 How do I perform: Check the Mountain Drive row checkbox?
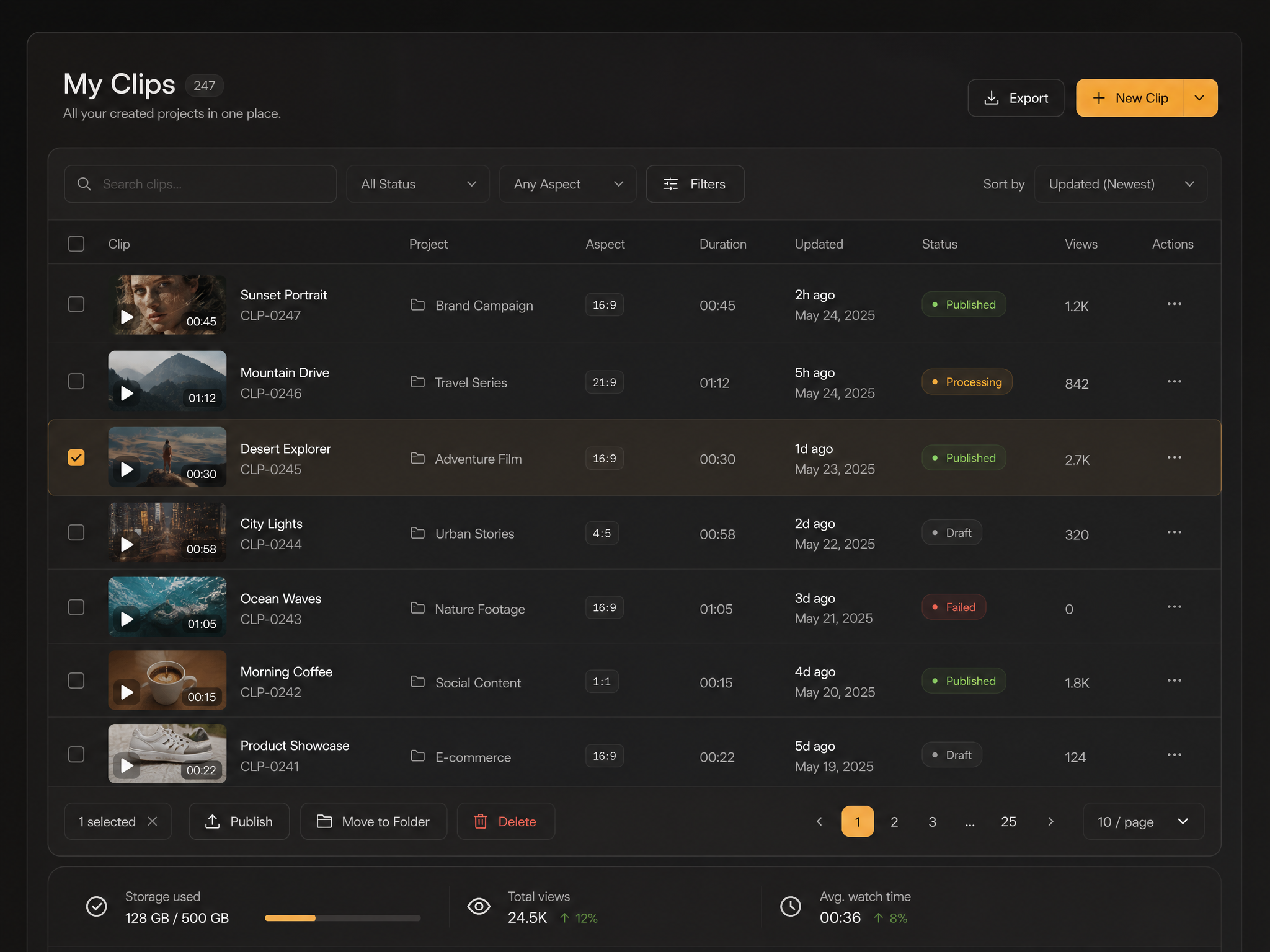pyautogui.click(x=76, y=381)
